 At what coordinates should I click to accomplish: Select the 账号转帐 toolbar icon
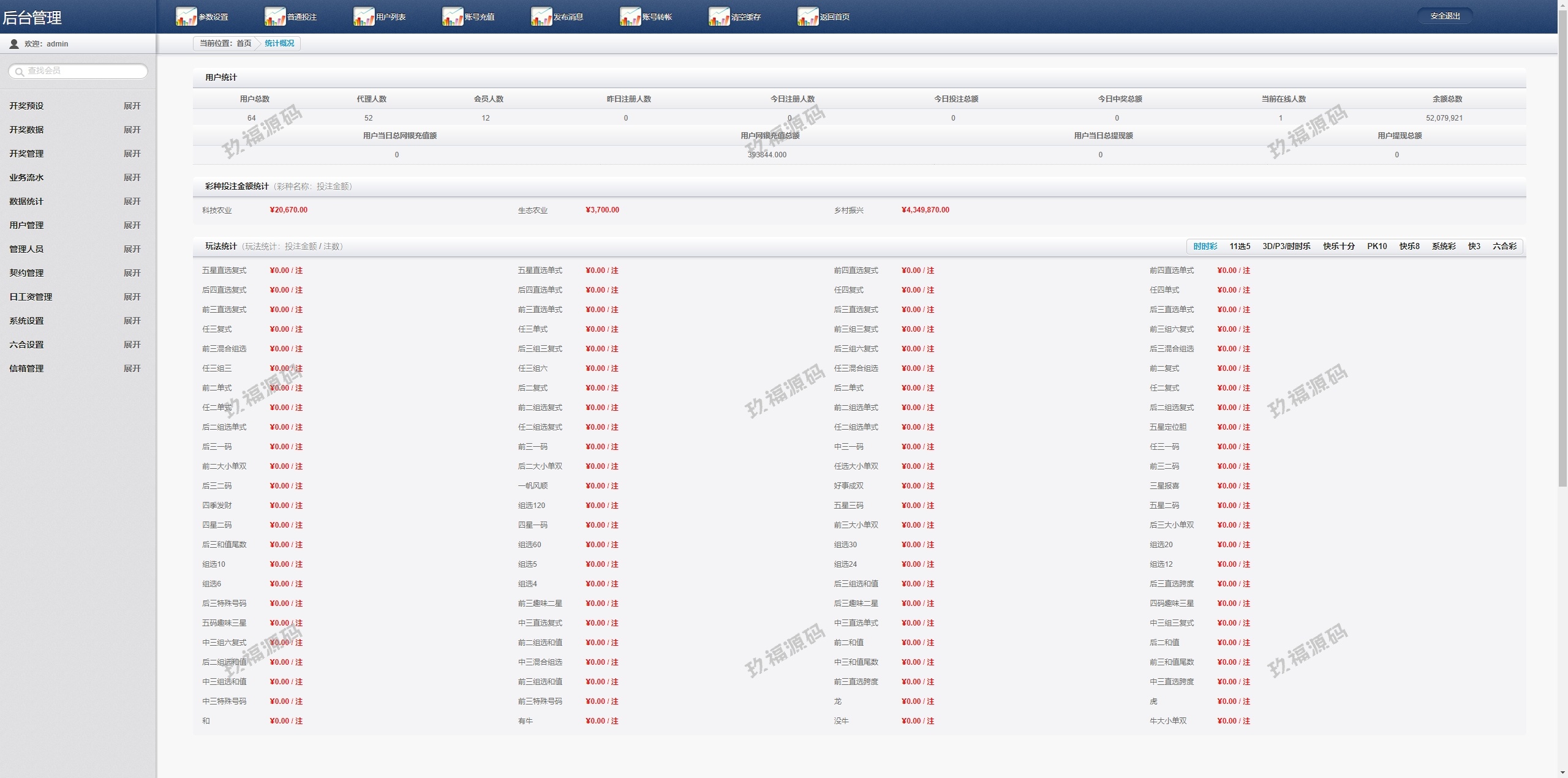pos(630,17)
